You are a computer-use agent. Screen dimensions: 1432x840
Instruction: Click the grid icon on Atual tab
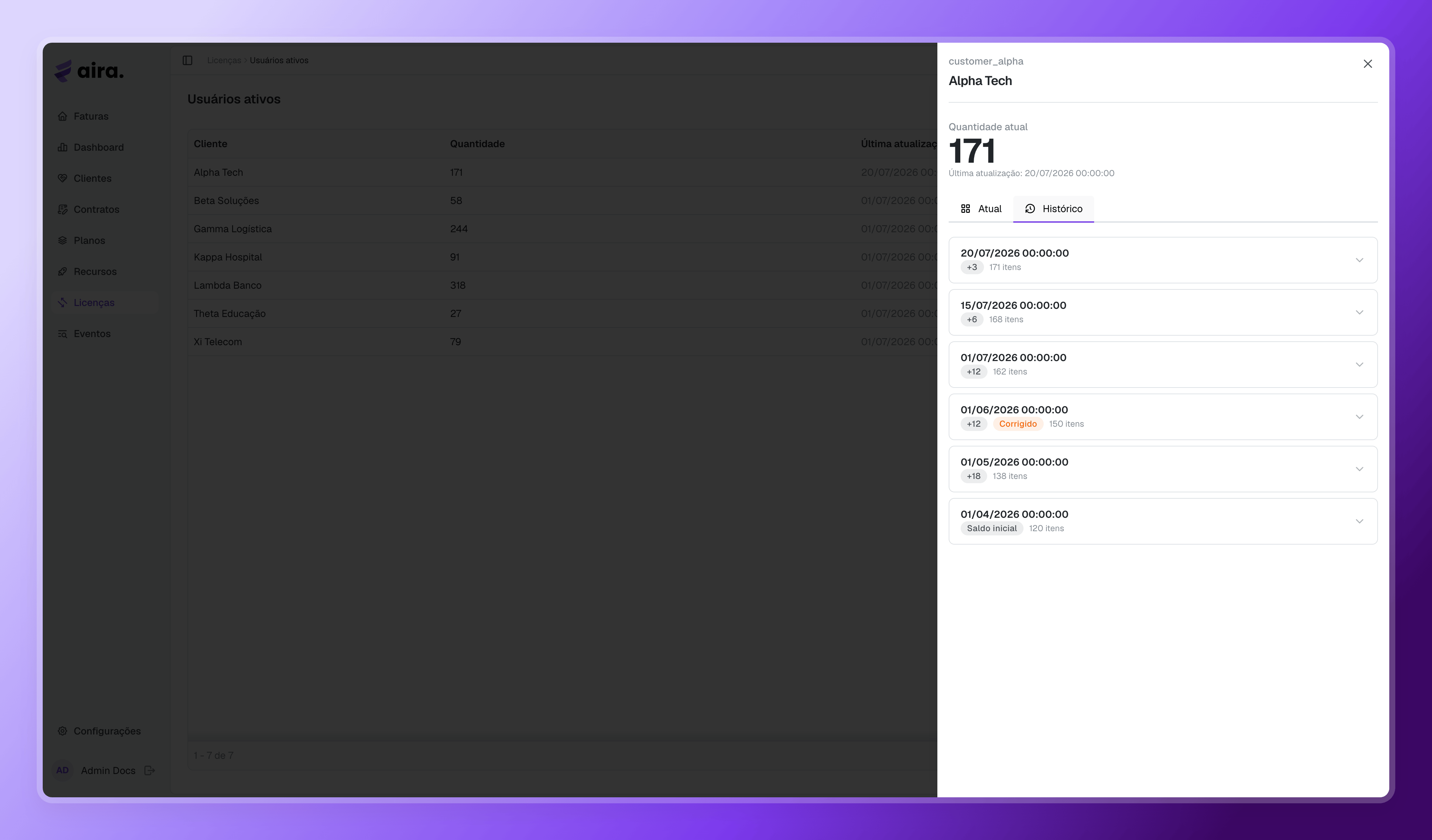tap(966, 209)
